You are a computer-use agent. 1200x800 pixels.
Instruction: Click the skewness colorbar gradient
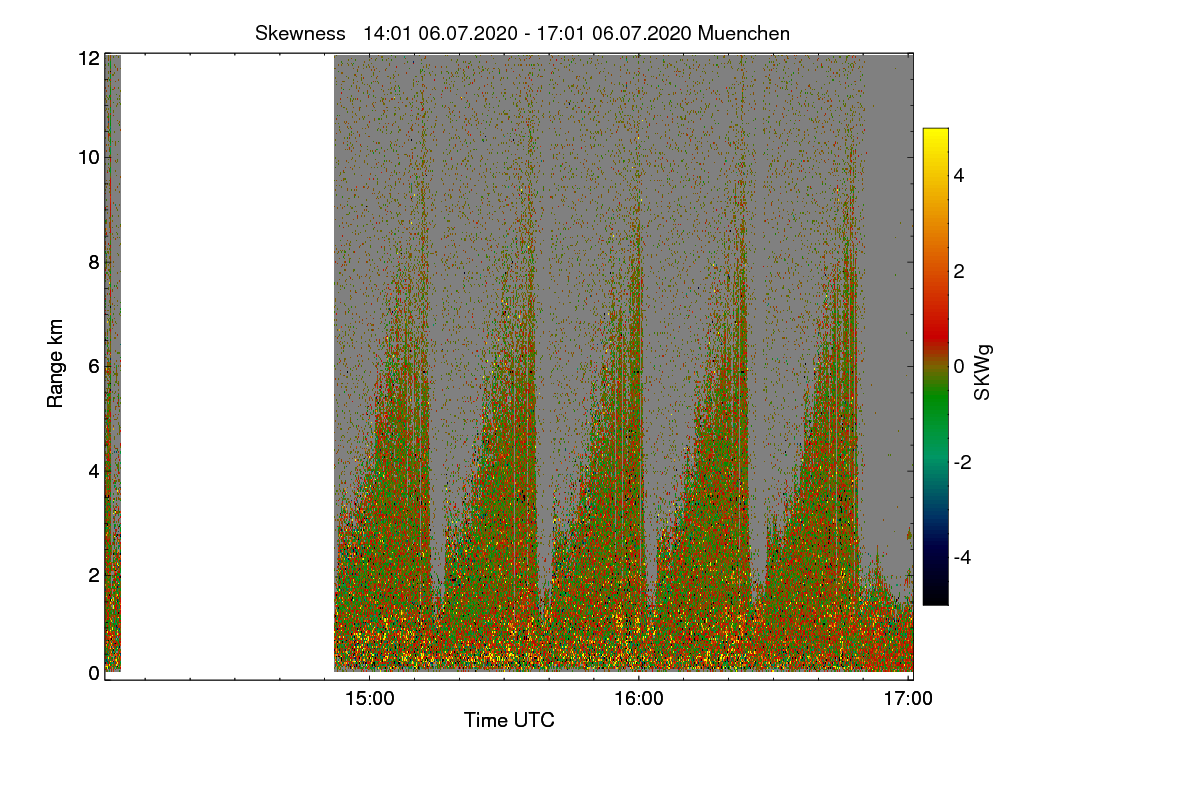(x=935, y=366)
